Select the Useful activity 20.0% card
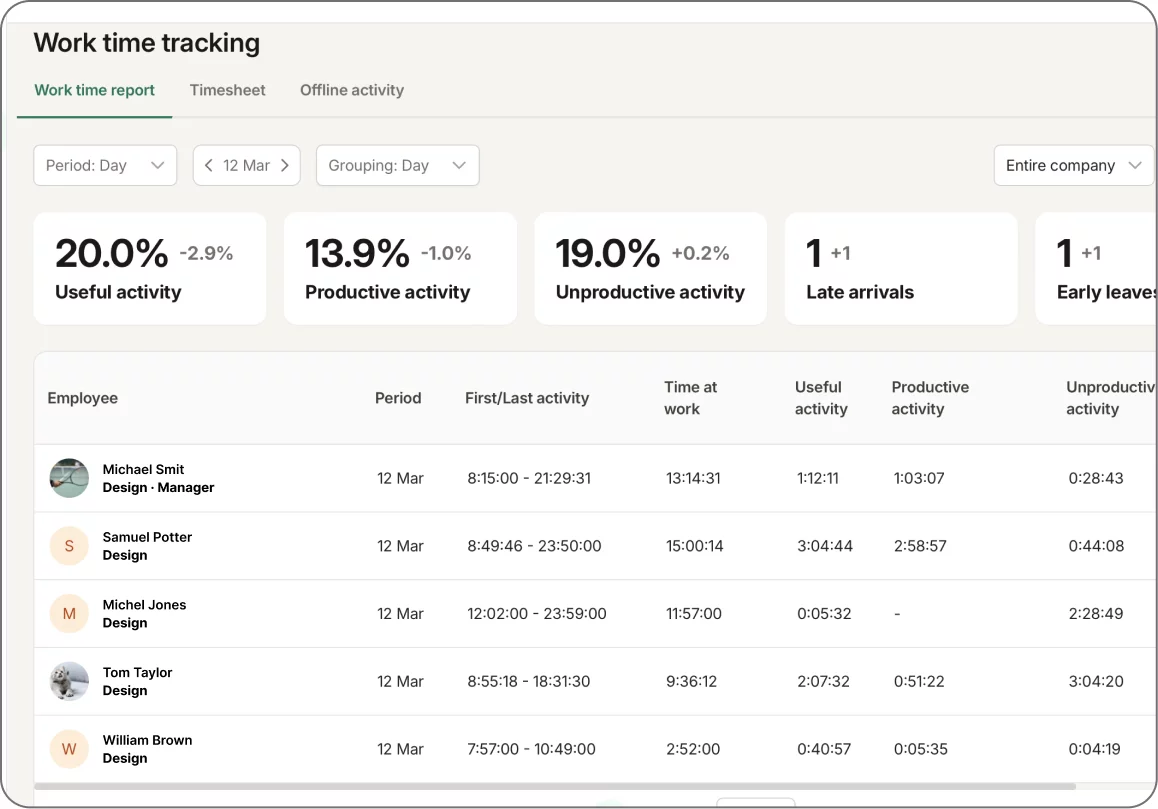 click(x=150, y=268)
